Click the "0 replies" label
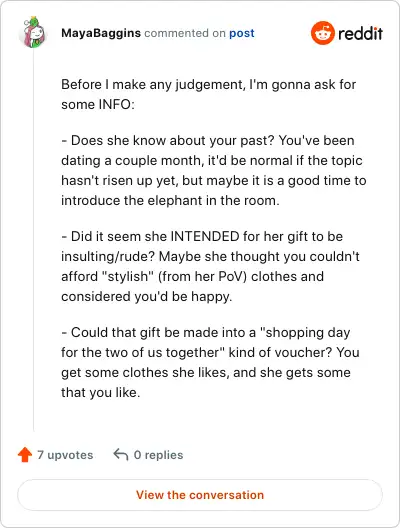The image size is (400, 528). tap(159, 455)
